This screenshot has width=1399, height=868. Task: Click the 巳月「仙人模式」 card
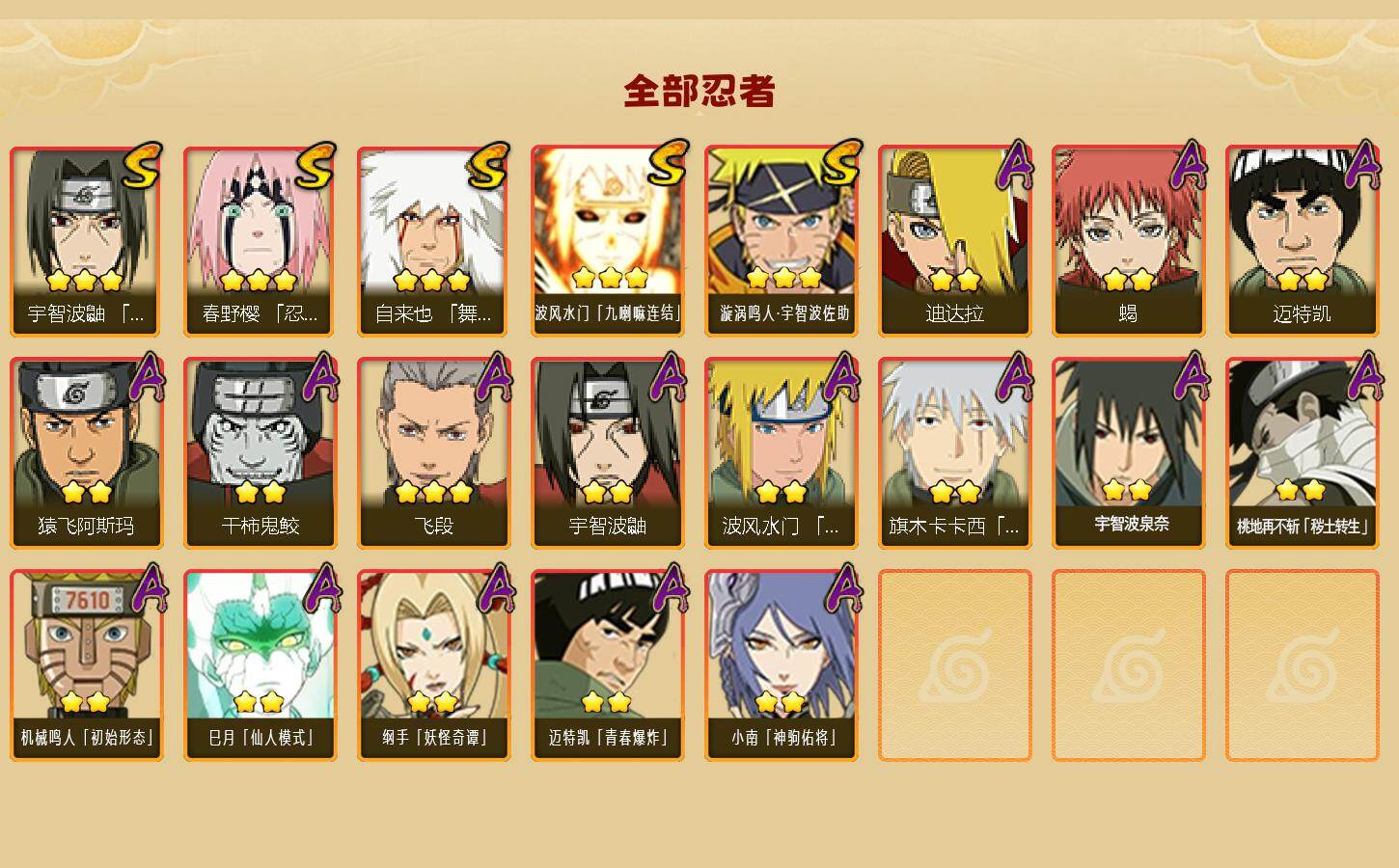click(x=260, y=665)
